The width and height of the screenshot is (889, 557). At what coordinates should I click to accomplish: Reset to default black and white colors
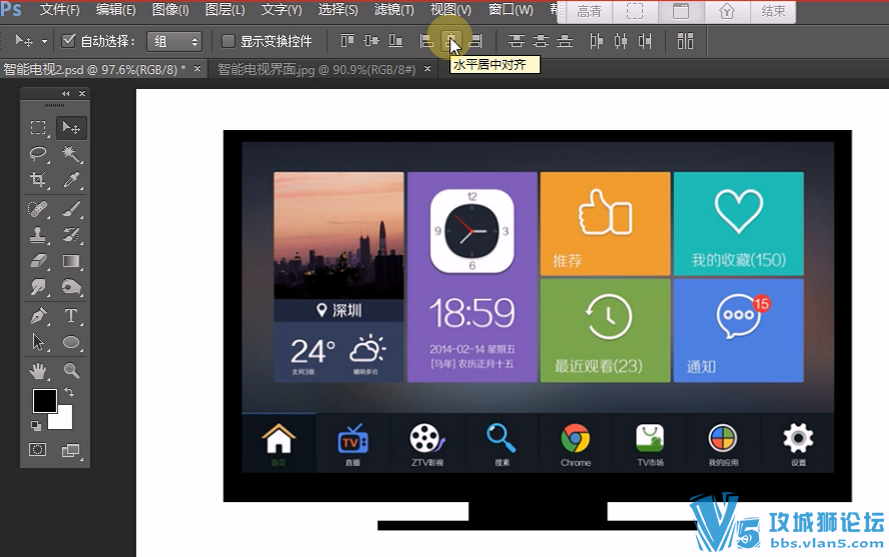pyautogui.click(x=35, y=425)
